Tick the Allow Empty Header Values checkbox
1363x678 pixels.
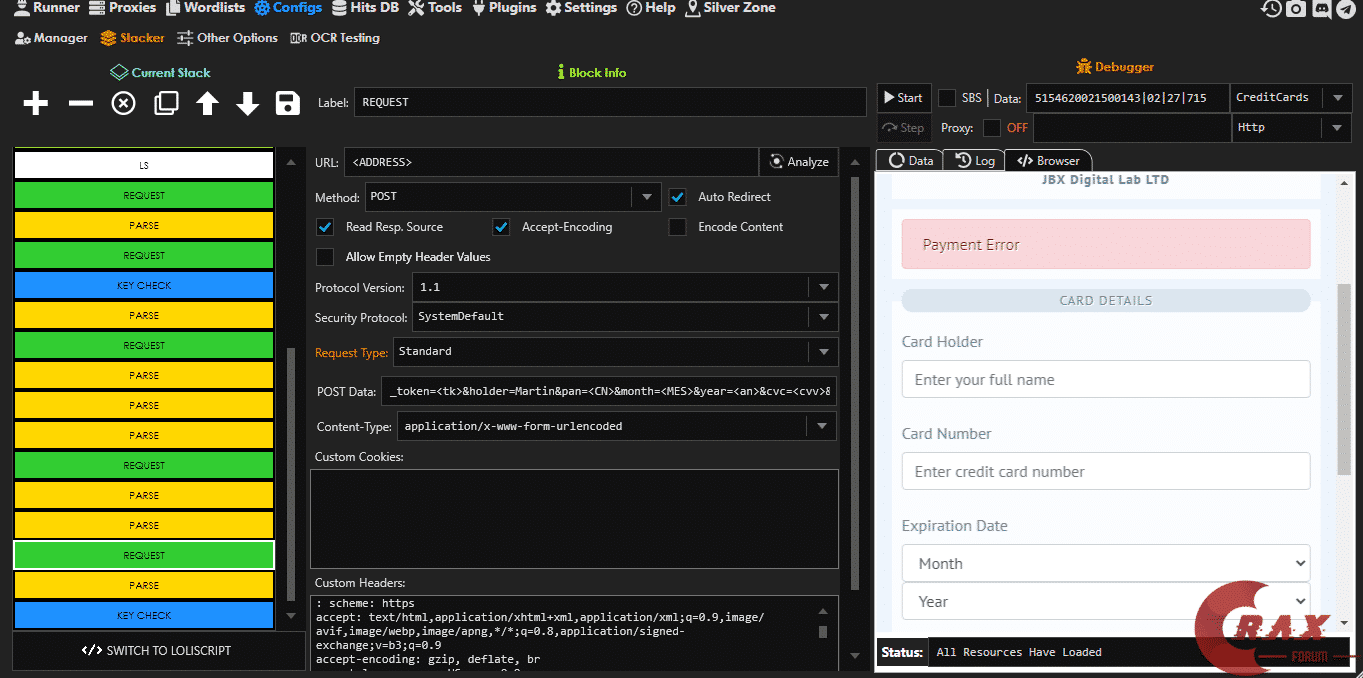(x=325, y=257)
